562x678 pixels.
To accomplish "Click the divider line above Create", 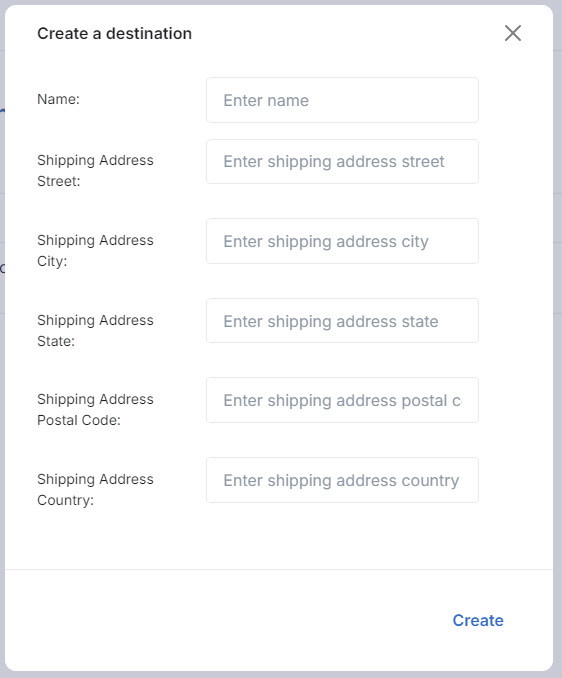I will click(x=279, y=569).
